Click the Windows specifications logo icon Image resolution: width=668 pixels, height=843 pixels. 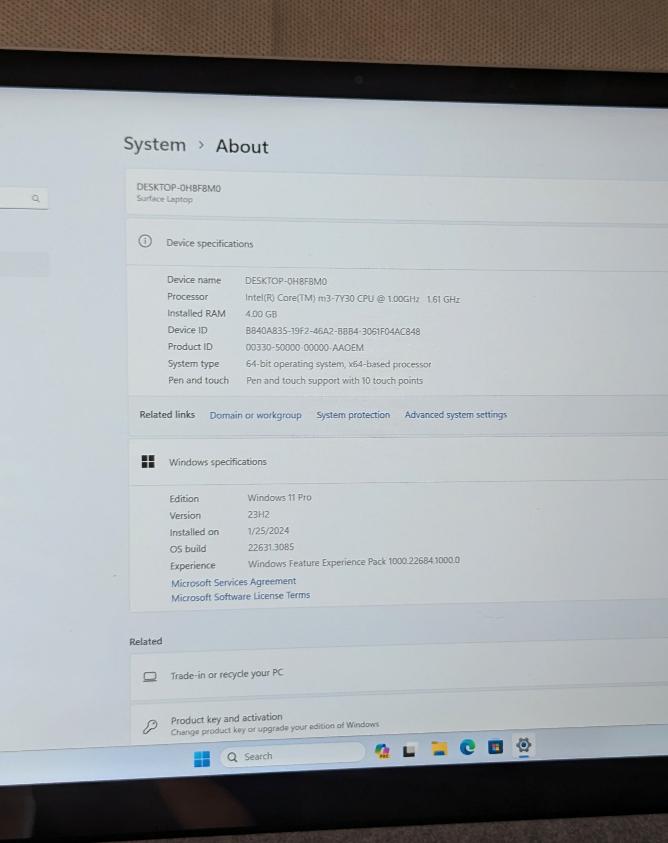coord(148,461)
